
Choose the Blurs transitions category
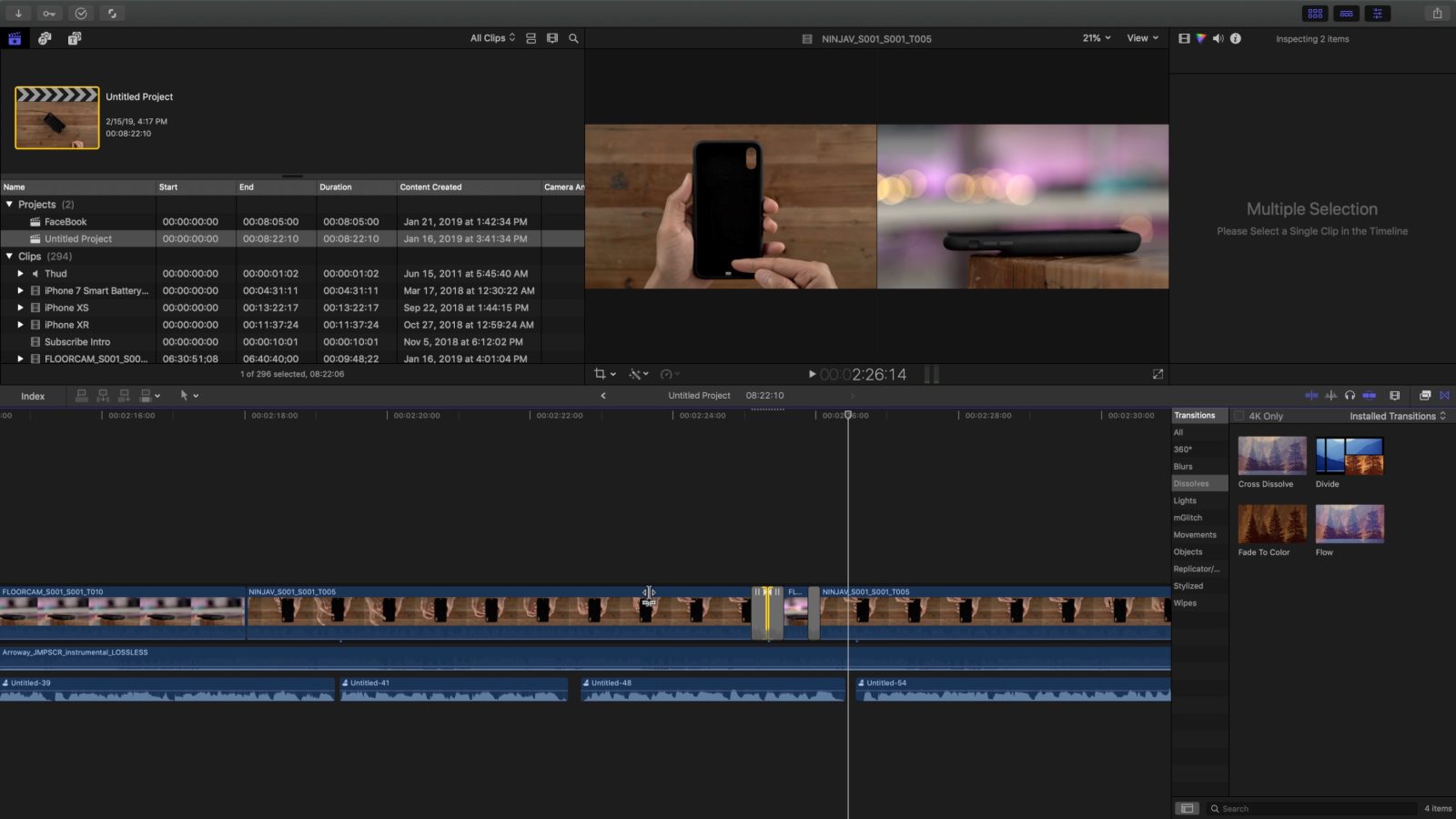pyautogui.click(x=1183, y=467)
